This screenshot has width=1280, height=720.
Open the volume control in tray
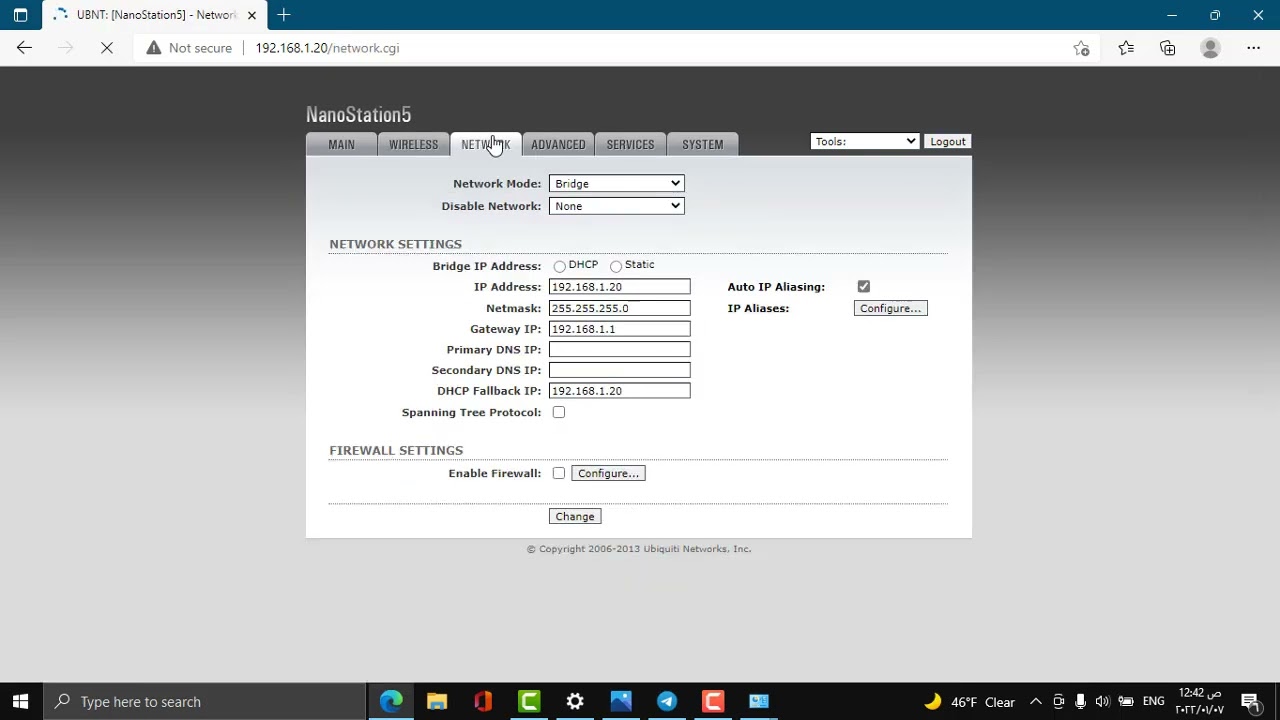pos(1102,701)
